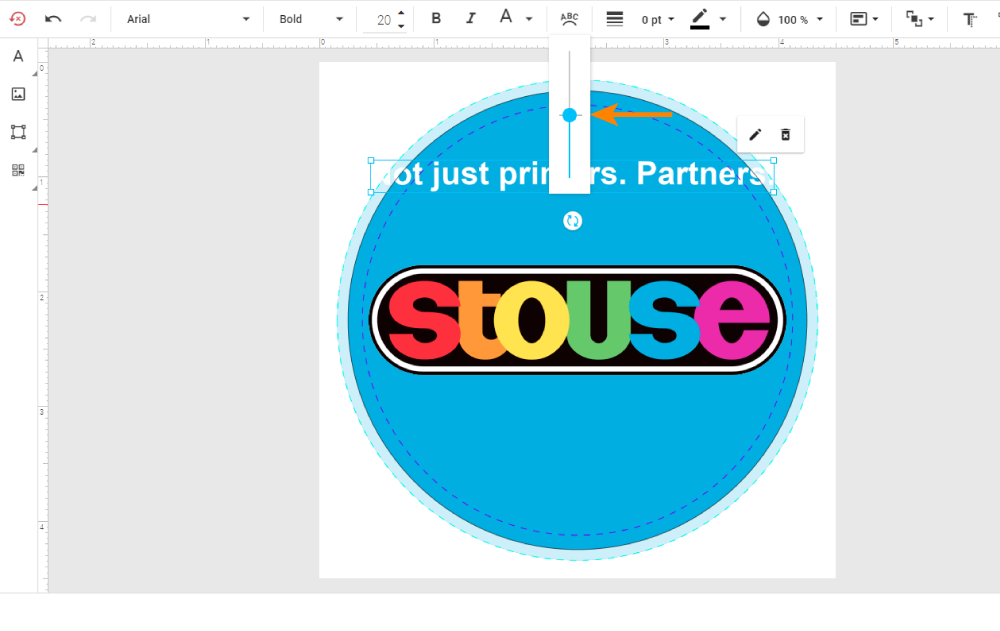This screenshot has width=1000, height=631.
Task: Click the curved text ABC icon
Action: click(569, 19)
